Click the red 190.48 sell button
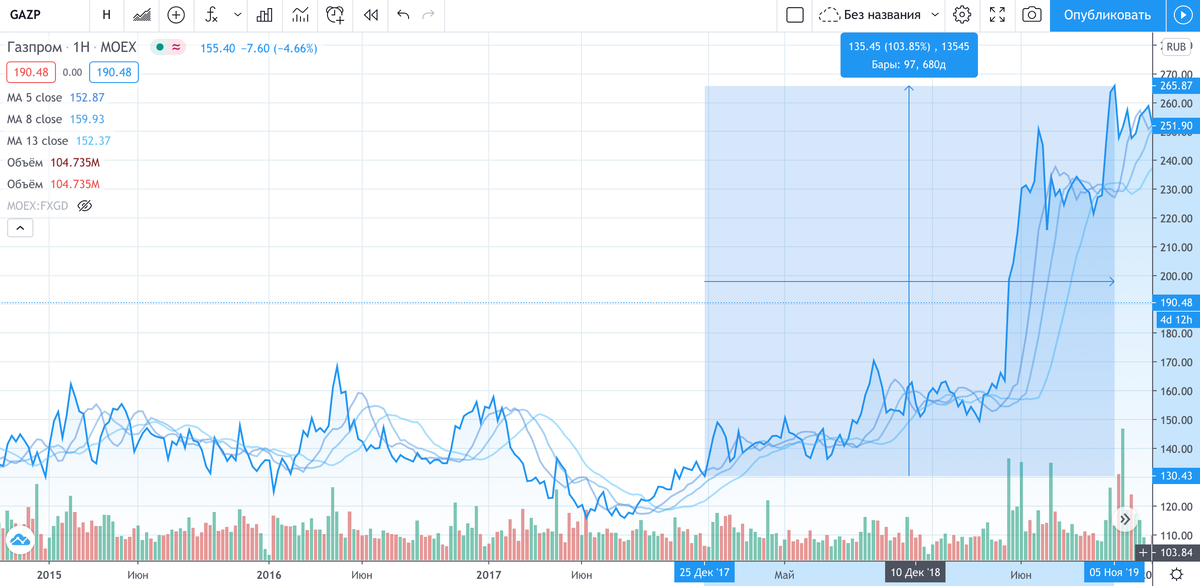1200x586 pixels. pos(30,72)
